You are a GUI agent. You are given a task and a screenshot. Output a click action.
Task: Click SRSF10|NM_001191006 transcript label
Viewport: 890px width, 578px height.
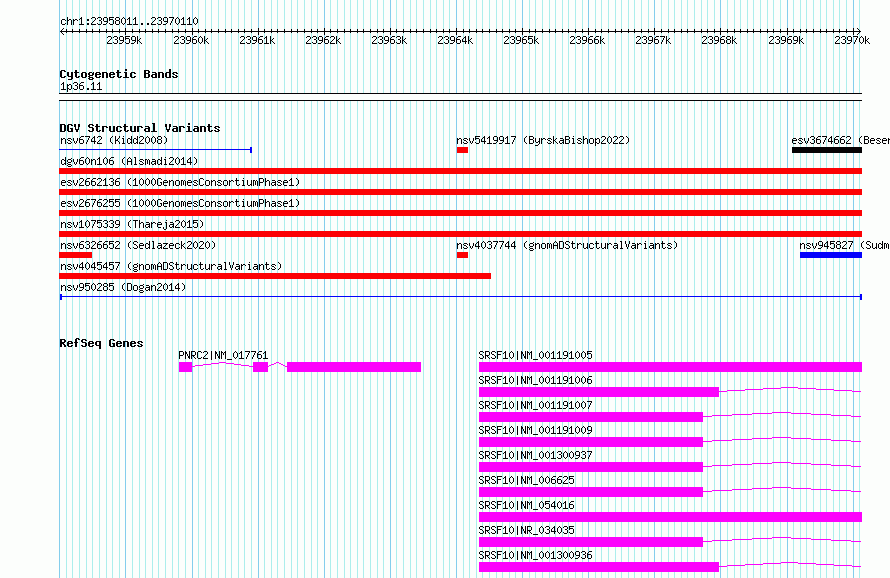[x=535, y=380]
